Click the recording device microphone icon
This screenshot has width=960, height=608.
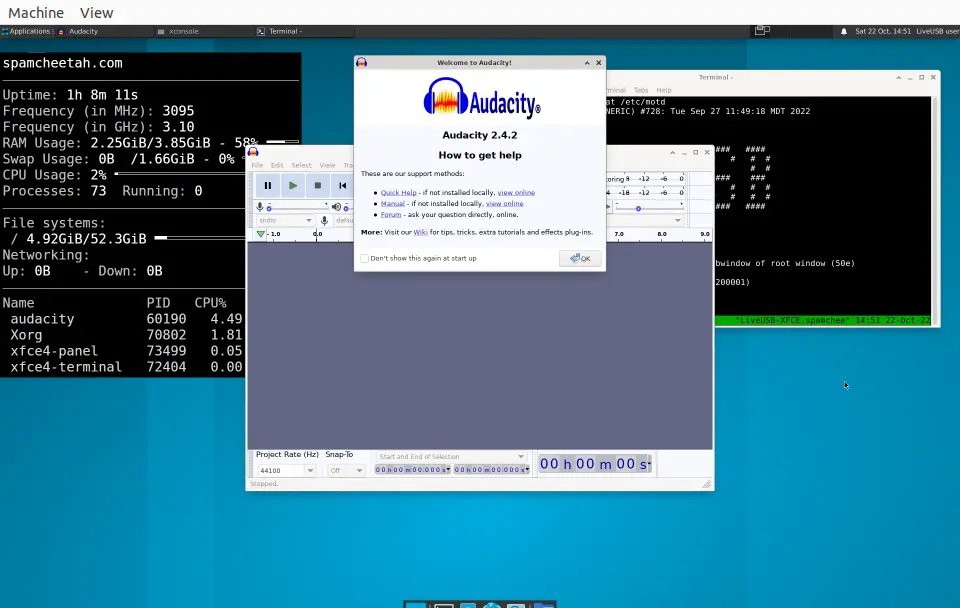click(x=324, y=220)
